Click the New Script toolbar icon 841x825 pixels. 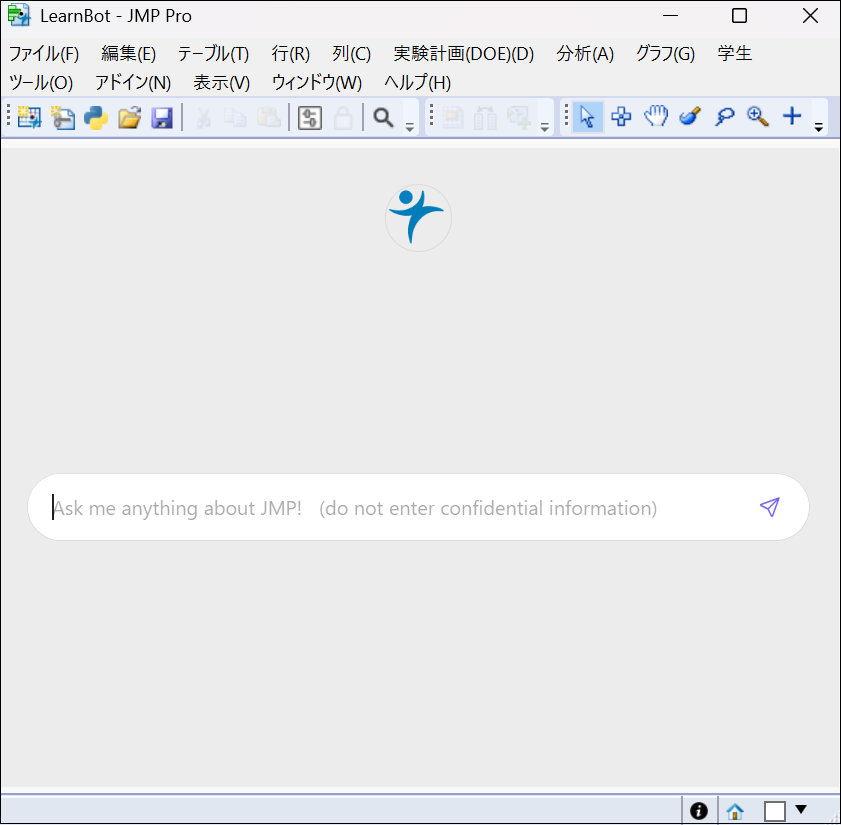coord(63,117)
